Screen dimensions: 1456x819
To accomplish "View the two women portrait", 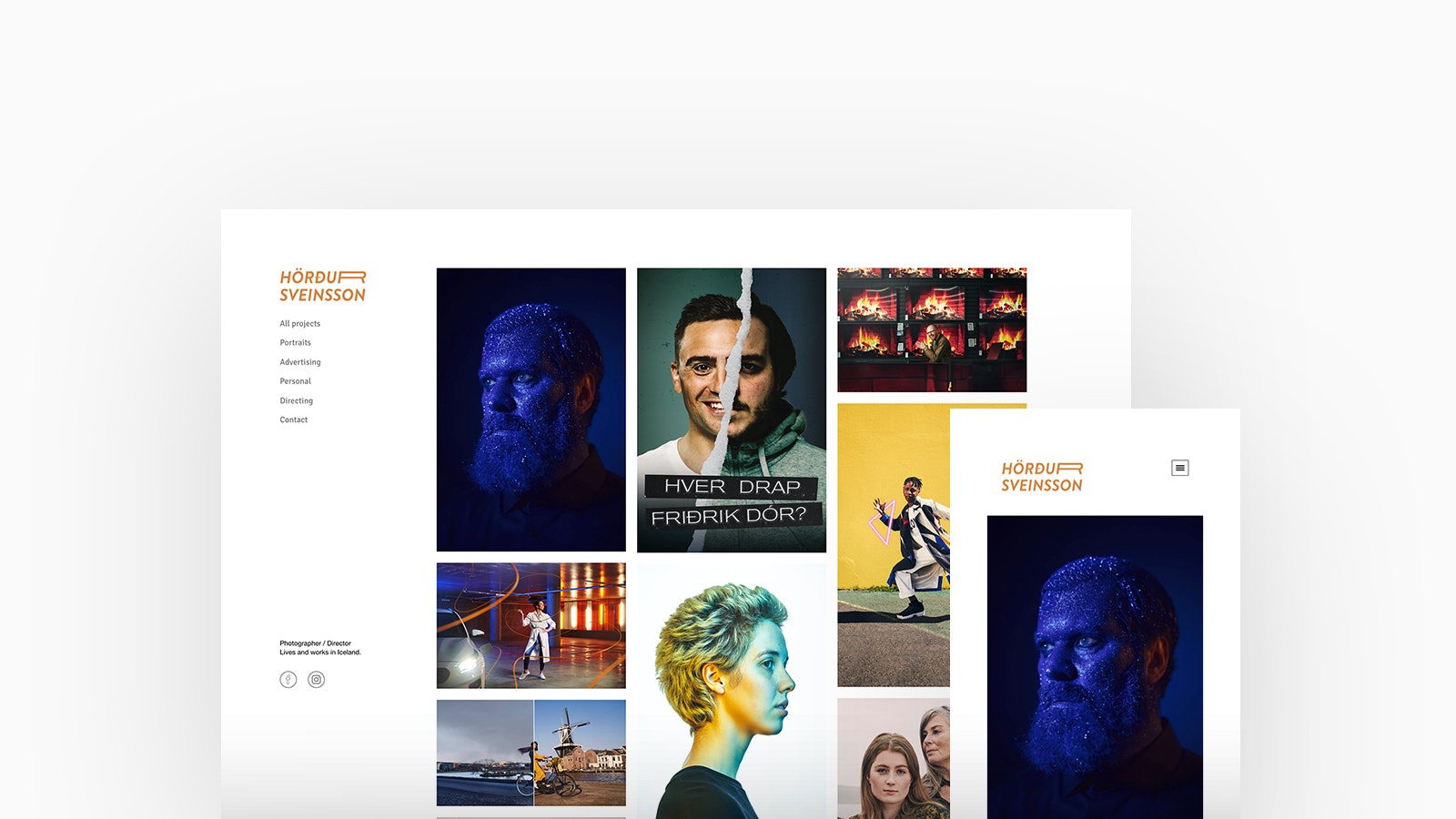I will [x=893, y=758].
